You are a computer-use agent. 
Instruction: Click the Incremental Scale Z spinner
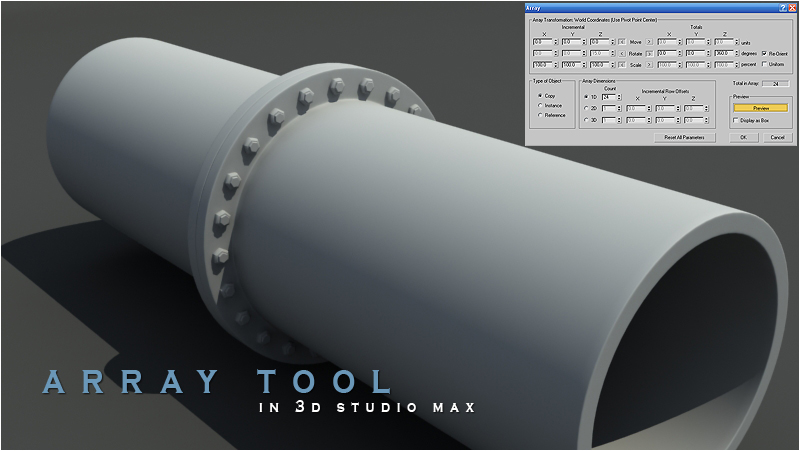tap(613, 65)
